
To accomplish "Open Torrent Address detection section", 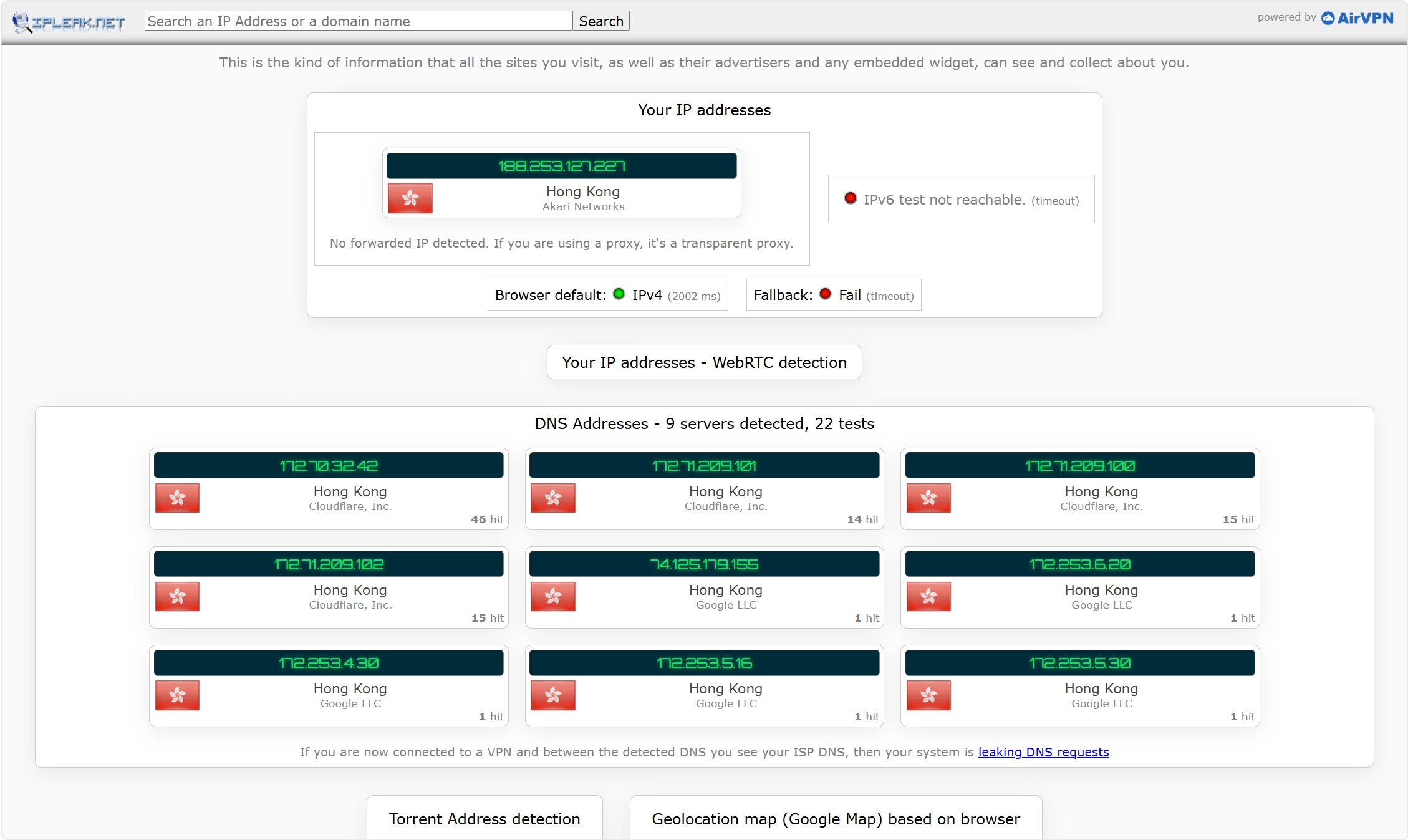I will pyautogui.click(x=485, y=818).
